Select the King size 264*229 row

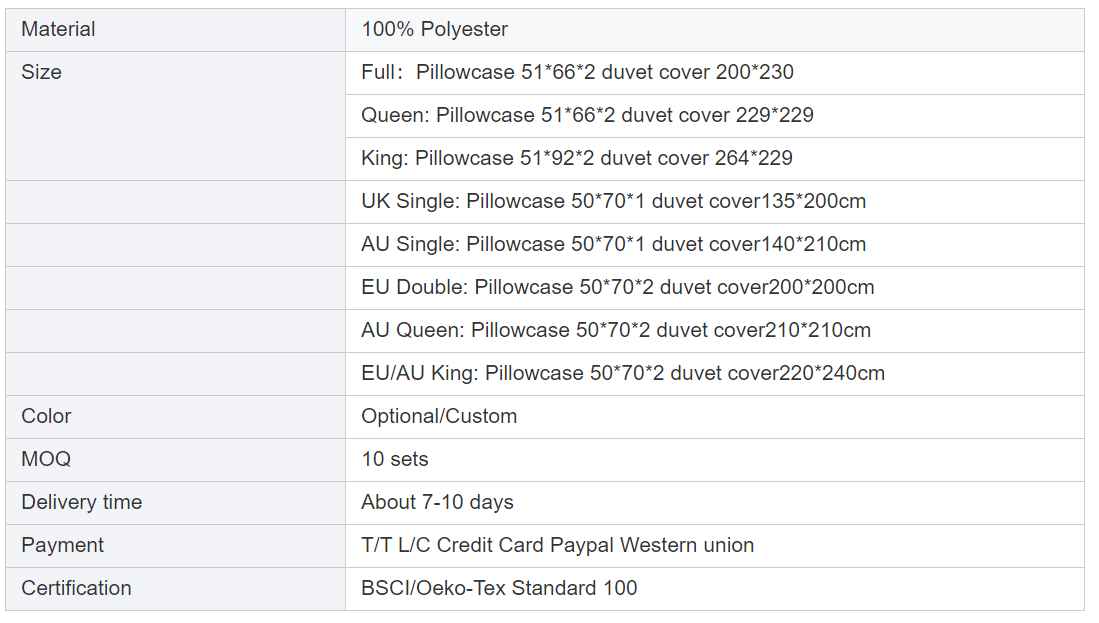click(x=577, y=159)
